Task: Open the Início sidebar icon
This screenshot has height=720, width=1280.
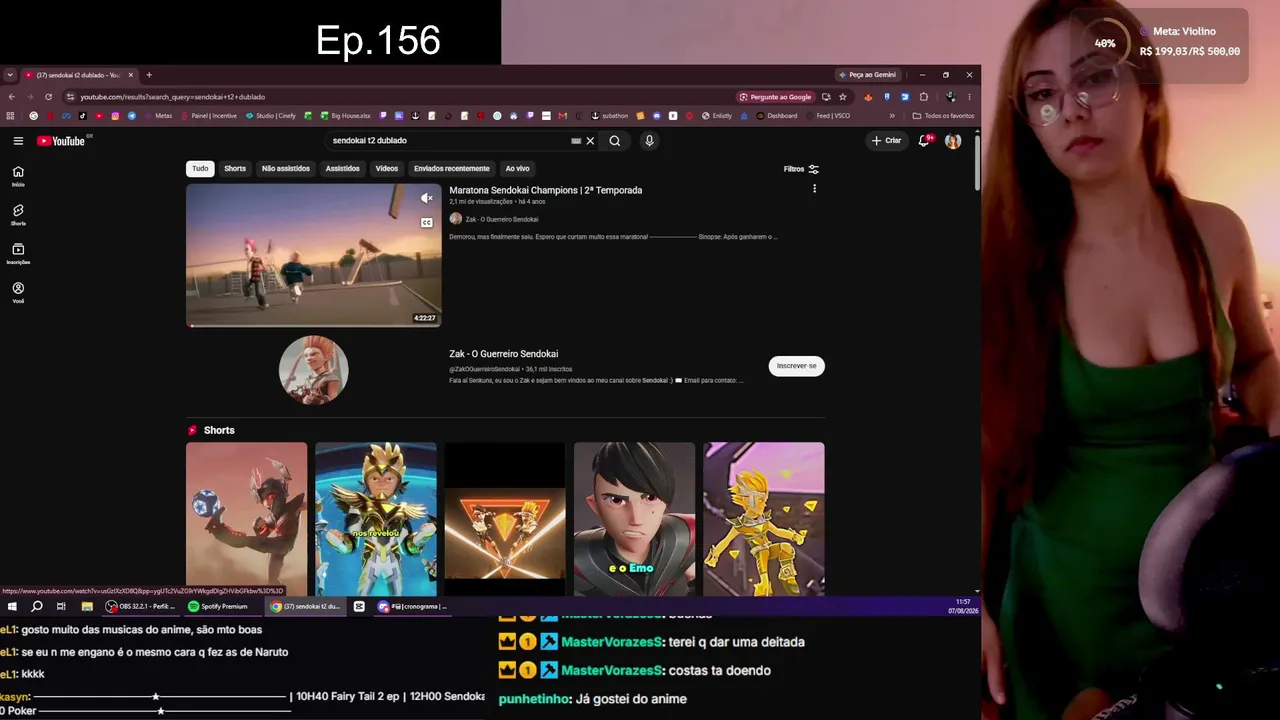Action: click(x=18, y=175)
